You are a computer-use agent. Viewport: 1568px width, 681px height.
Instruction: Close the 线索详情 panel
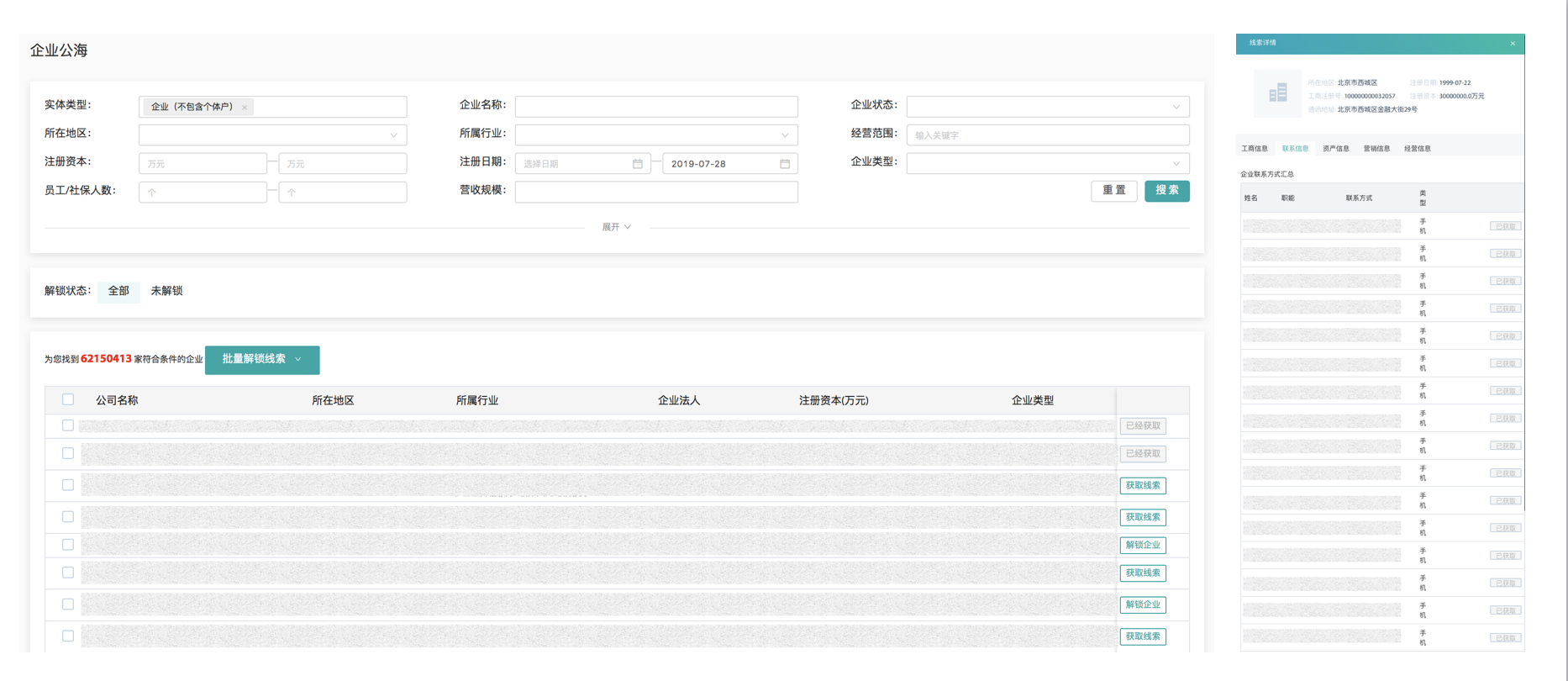click(x=1513, y=44)
